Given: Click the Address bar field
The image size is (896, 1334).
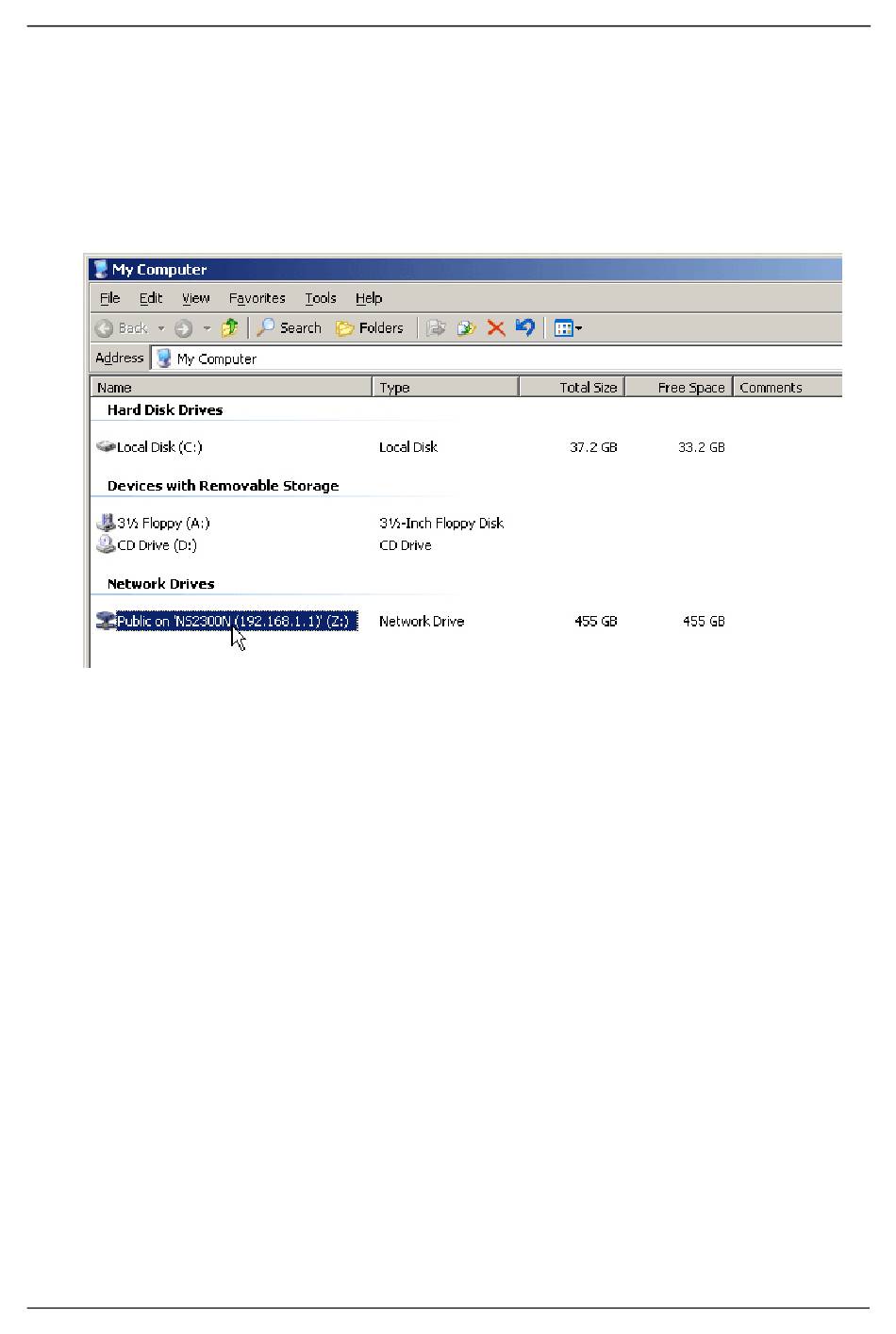Looking at the screenshot, I should pos(500,359).
